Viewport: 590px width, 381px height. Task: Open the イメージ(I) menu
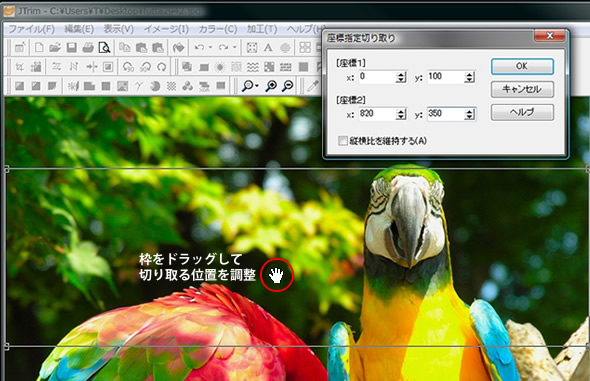[166, 29]
